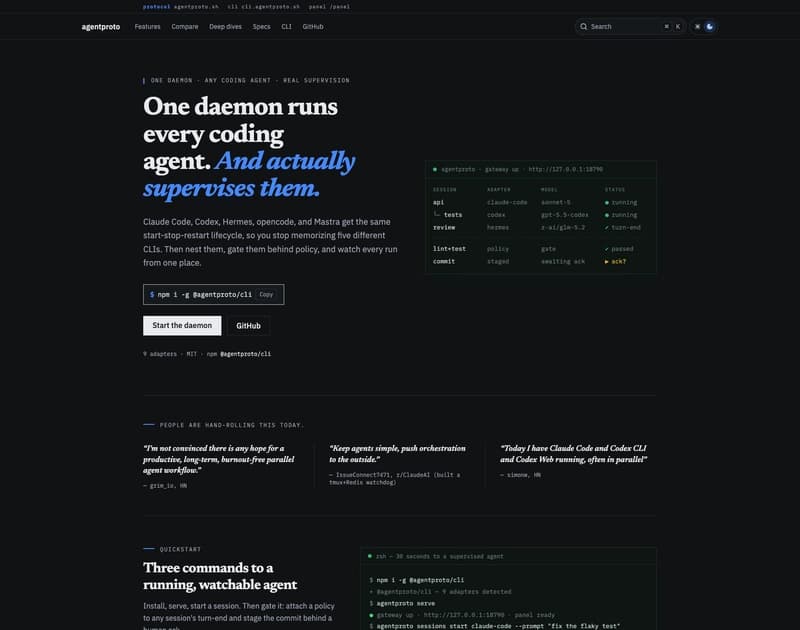
Task: Click the agentproto logo
Action: [x=101, y=27]
